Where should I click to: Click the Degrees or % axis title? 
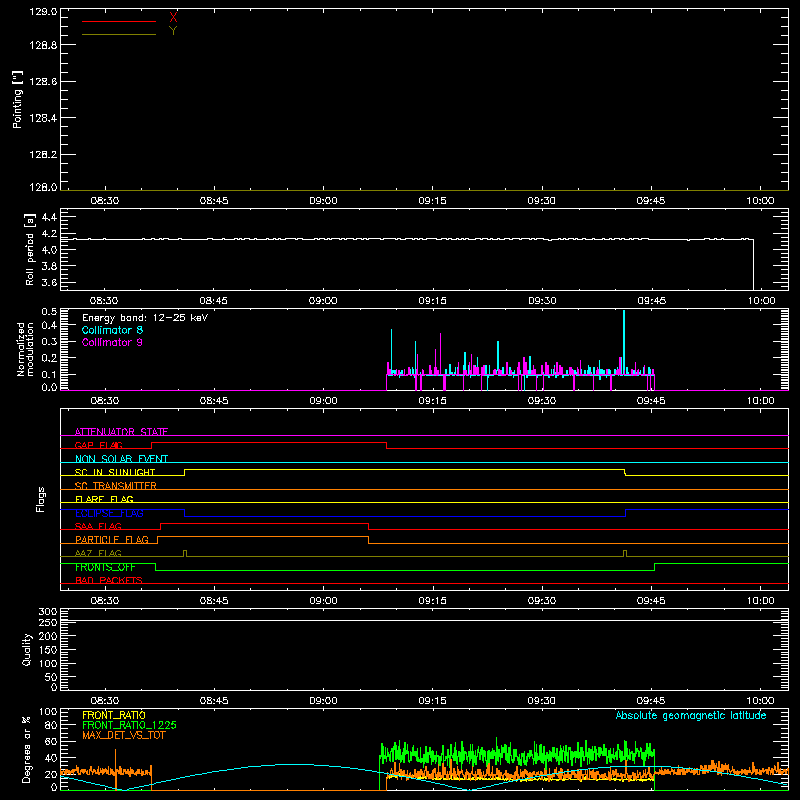[x=27, y=749]
